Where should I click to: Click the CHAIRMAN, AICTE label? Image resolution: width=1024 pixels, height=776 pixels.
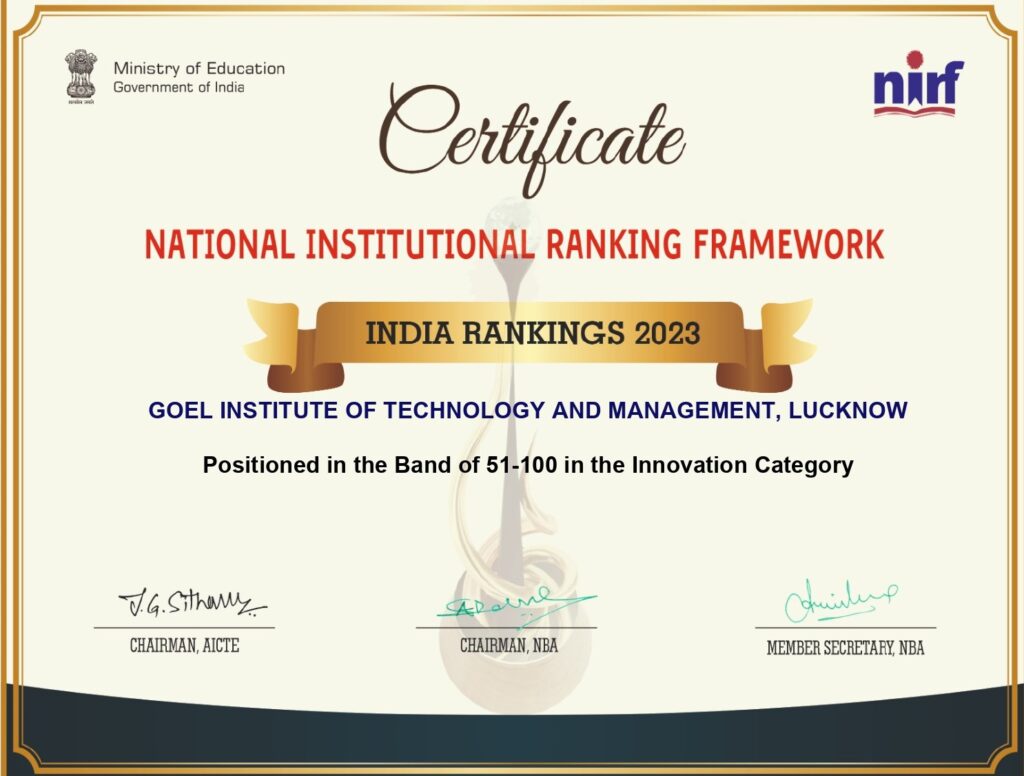(184, 646)
